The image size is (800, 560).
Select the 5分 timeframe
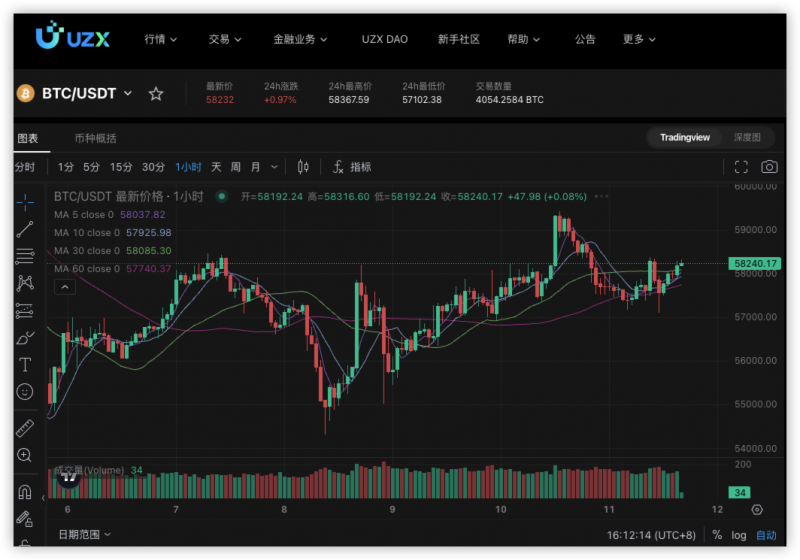pos(91,167)
